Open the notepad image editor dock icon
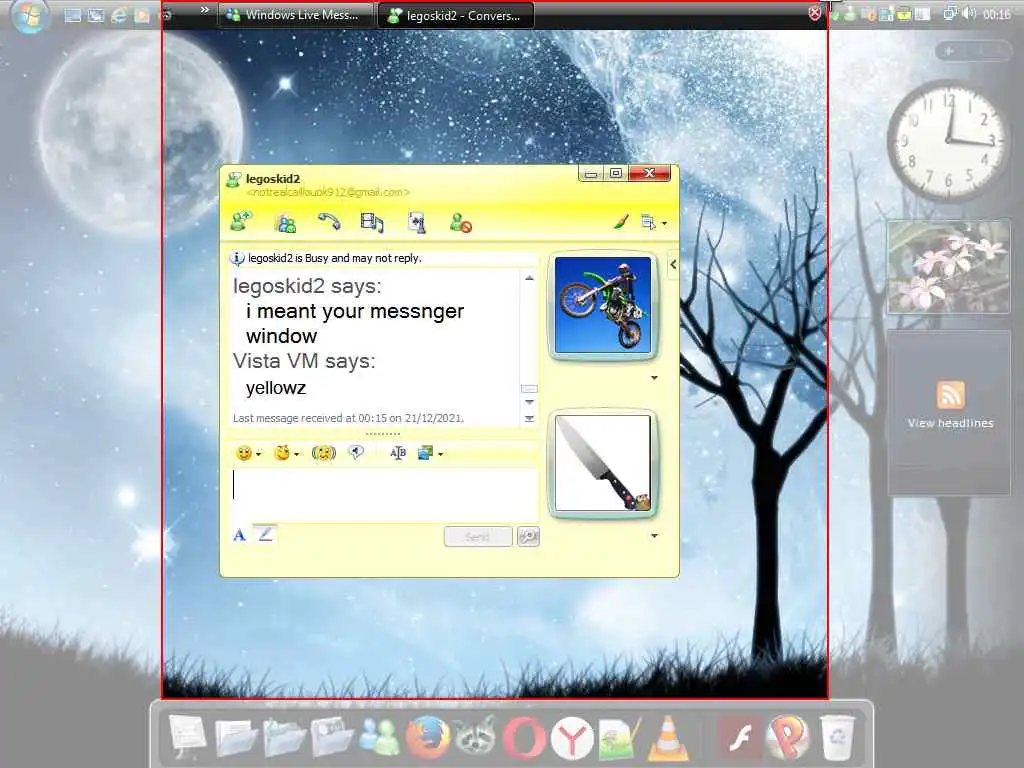 click(619, 739)
